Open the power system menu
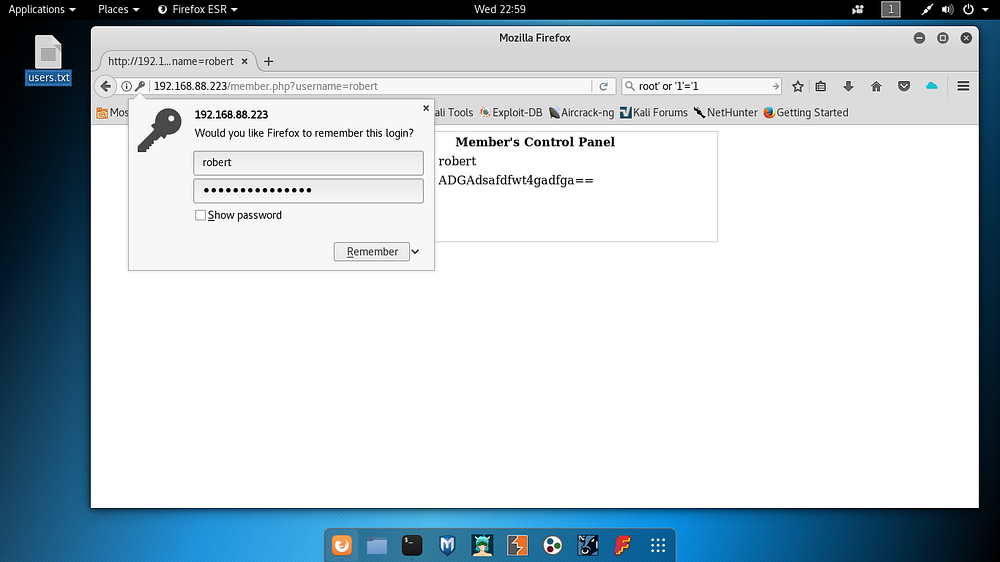 pos(968,9)
